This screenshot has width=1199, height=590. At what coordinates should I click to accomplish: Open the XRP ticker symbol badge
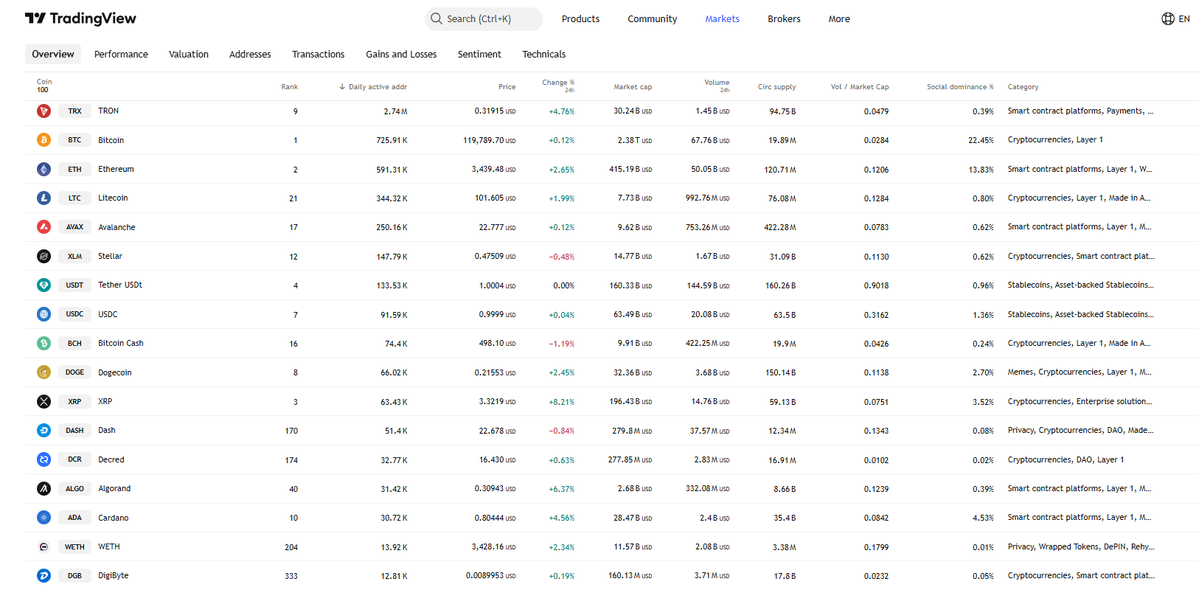click(74, 401)
